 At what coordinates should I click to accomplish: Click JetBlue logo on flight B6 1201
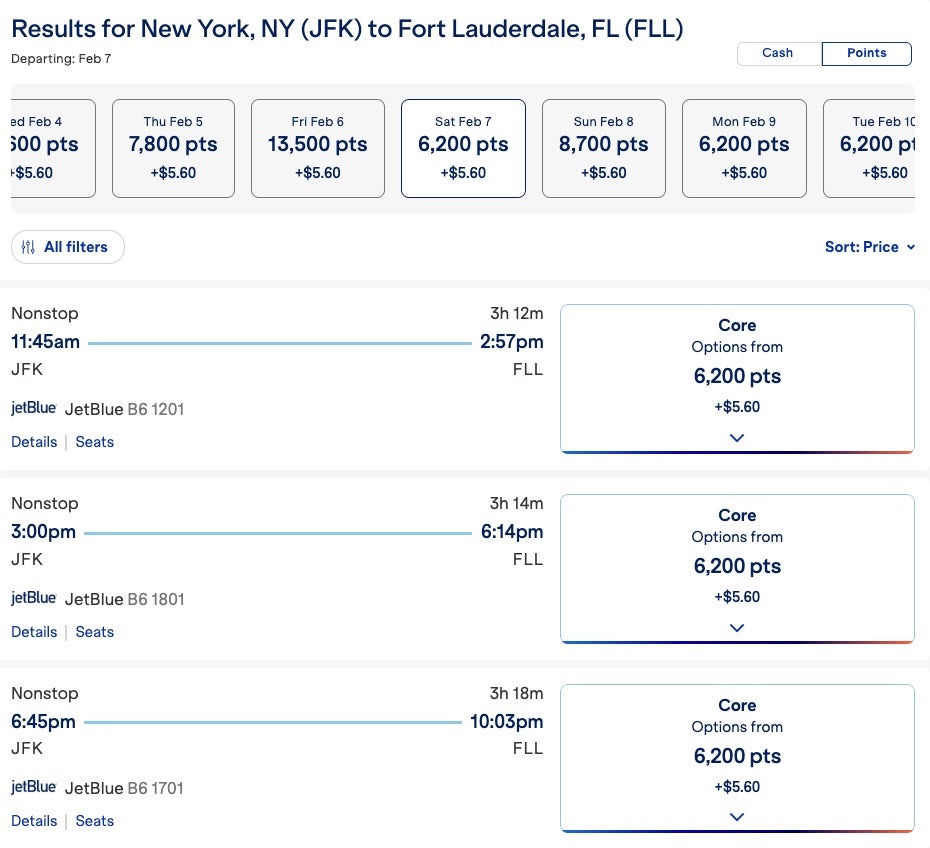click(x=34, y=408)
